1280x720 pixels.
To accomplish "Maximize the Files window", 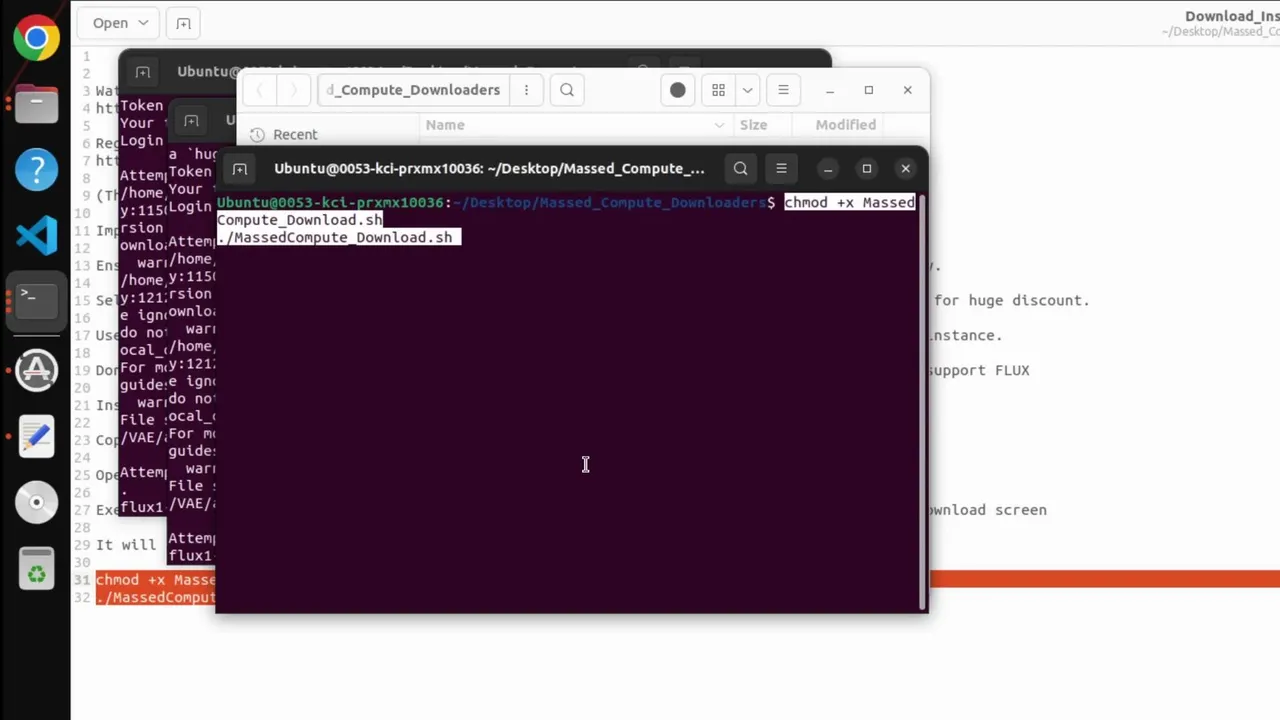I will [868, 90].
